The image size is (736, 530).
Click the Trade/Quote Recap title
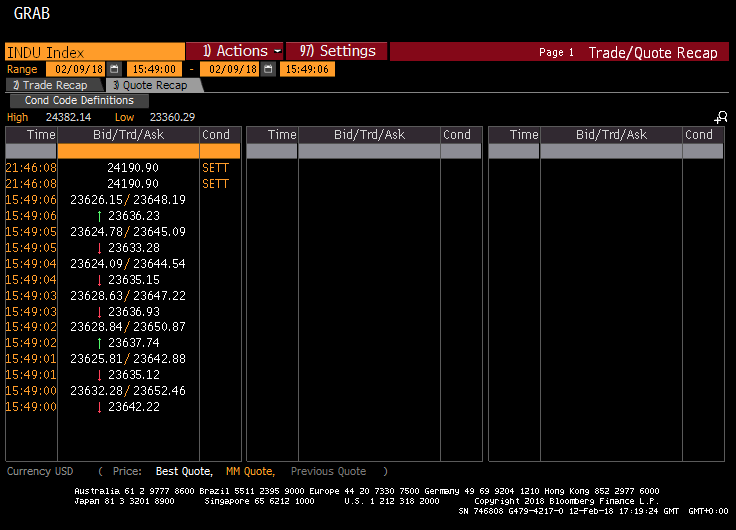point(653,53)
